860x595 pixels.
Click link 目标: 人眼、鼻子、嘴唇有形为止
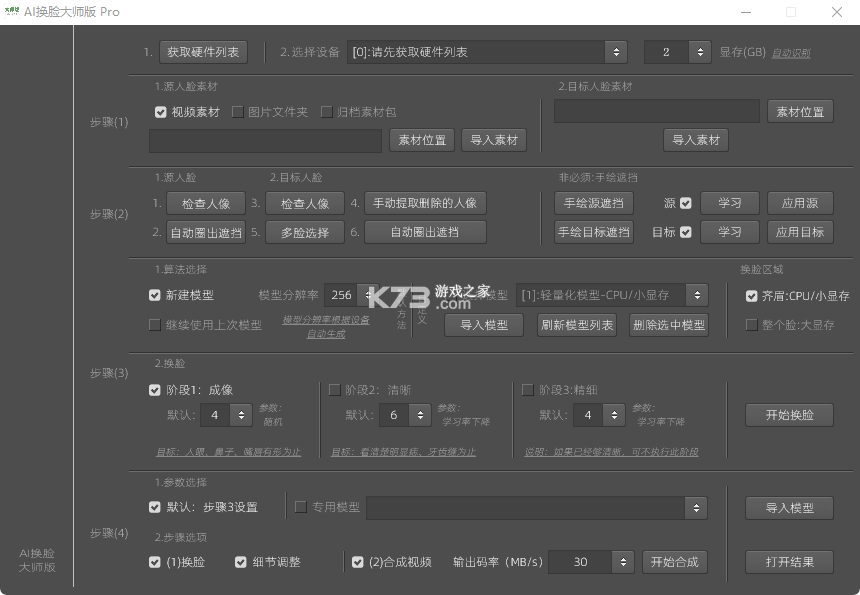(229, 452)
